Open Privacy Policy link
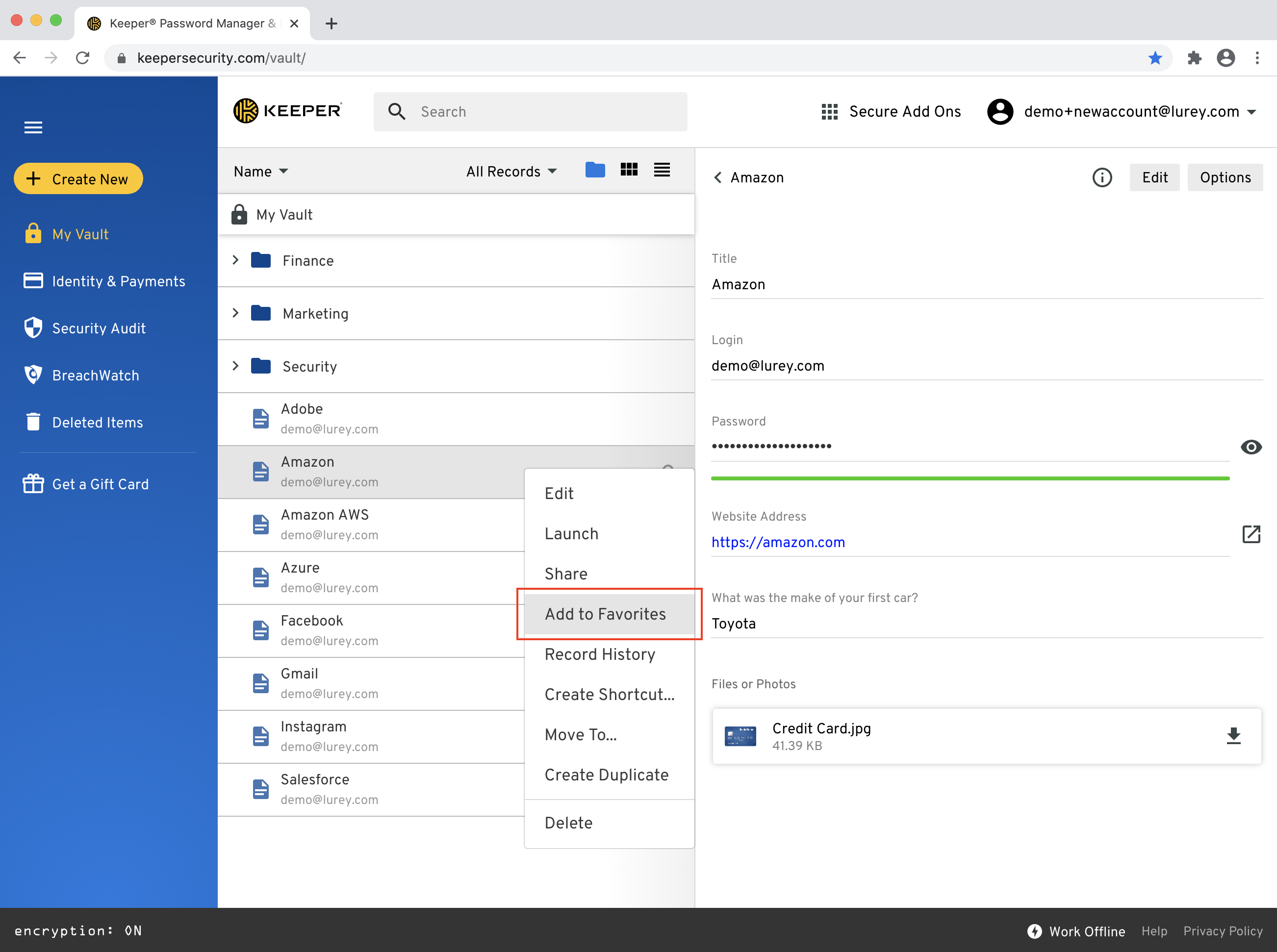Image resolution: width=1277 pixels, height=952 pixels. coord(1223,931)
